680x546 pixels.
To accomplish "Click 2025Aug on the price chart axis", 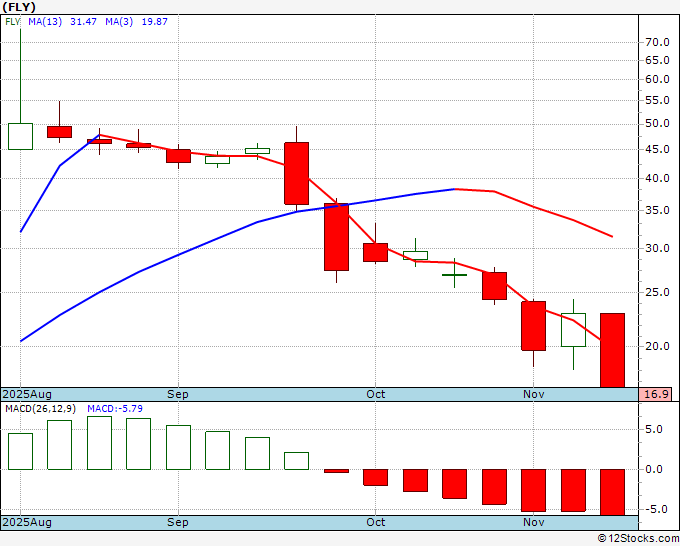I will tap(27, 394).
